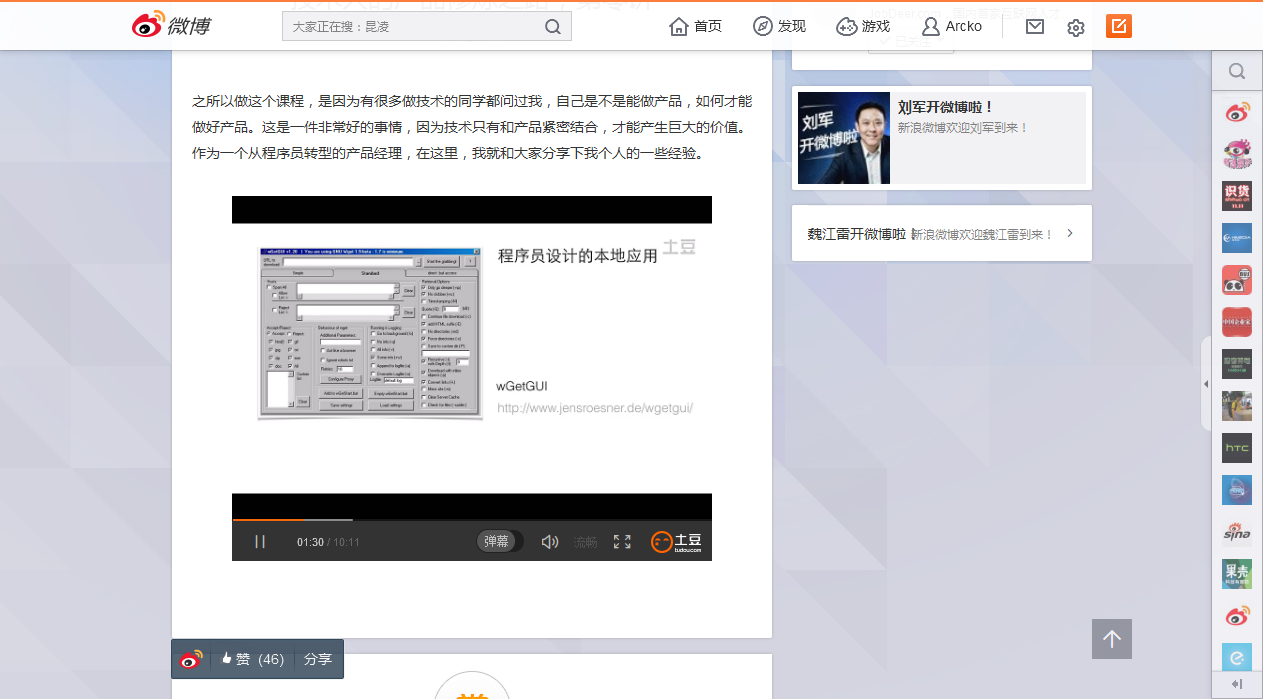This screenshot has width=1263, height=699.
Task: Click 新浪微博欢迎刘军到来 text
Action: 962,128
